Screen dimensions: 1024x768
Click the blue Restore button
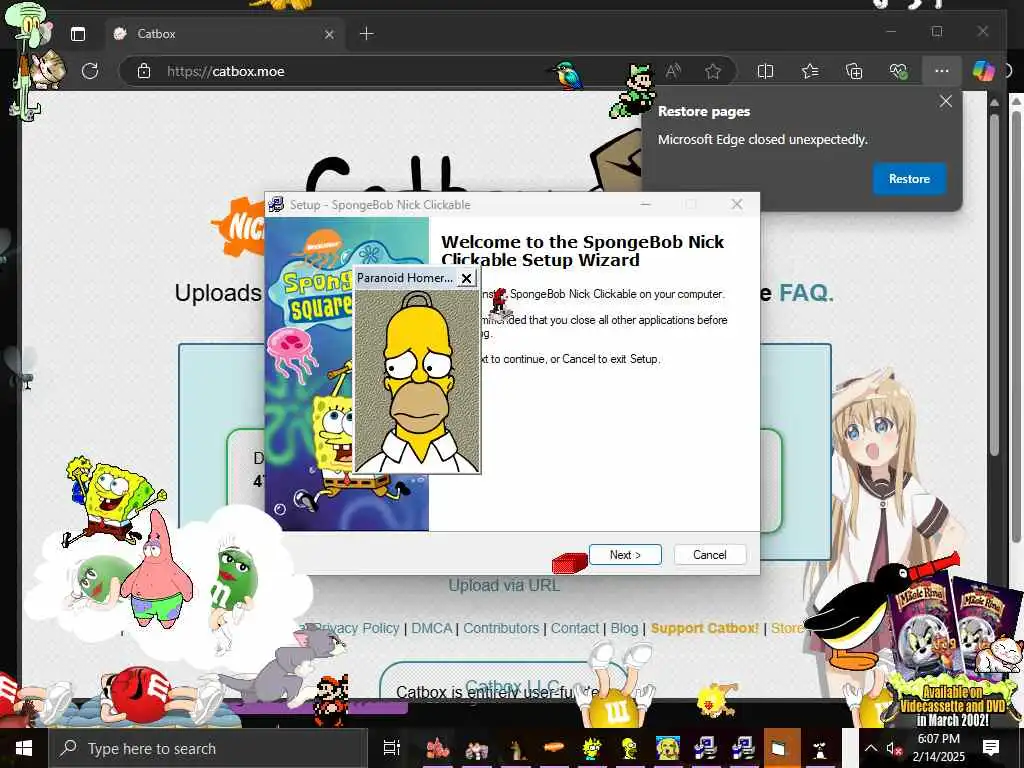click(909, 179)
